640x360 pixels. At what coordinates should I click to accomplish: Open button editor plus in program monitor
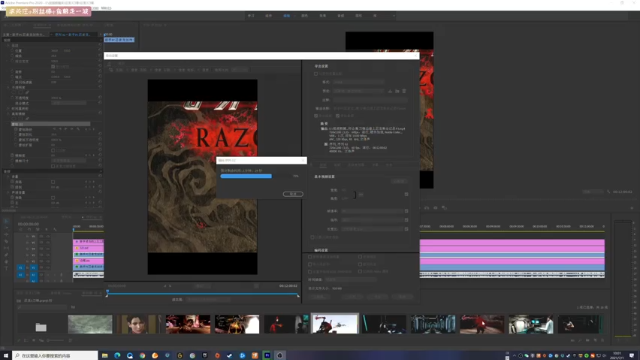tap(632, 208)
